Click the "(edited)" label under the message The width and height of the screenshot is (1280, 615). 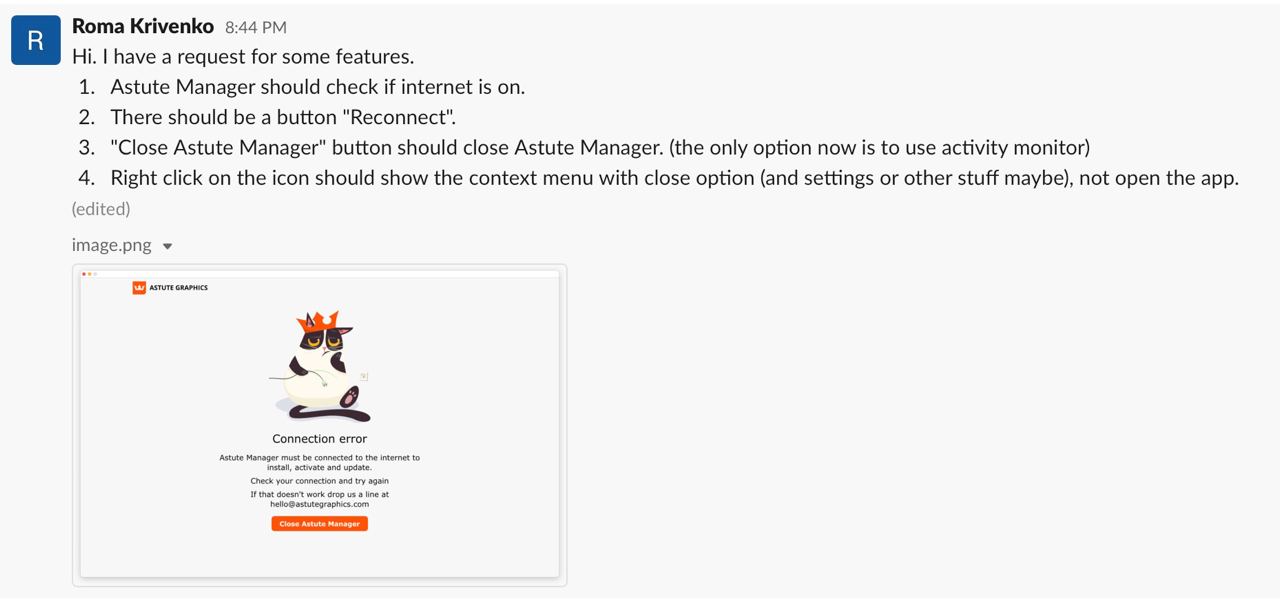pos(101,209)
